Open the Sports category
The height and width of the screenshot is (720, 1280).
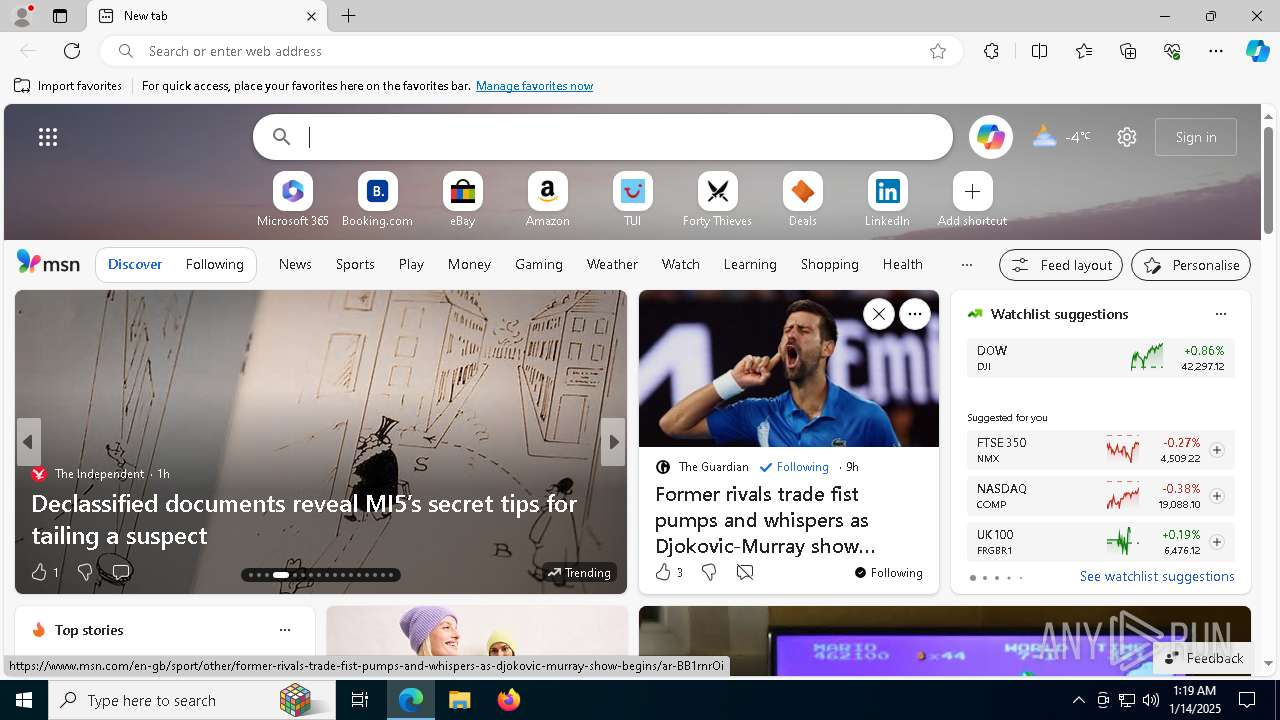click(x=355, y=265)
